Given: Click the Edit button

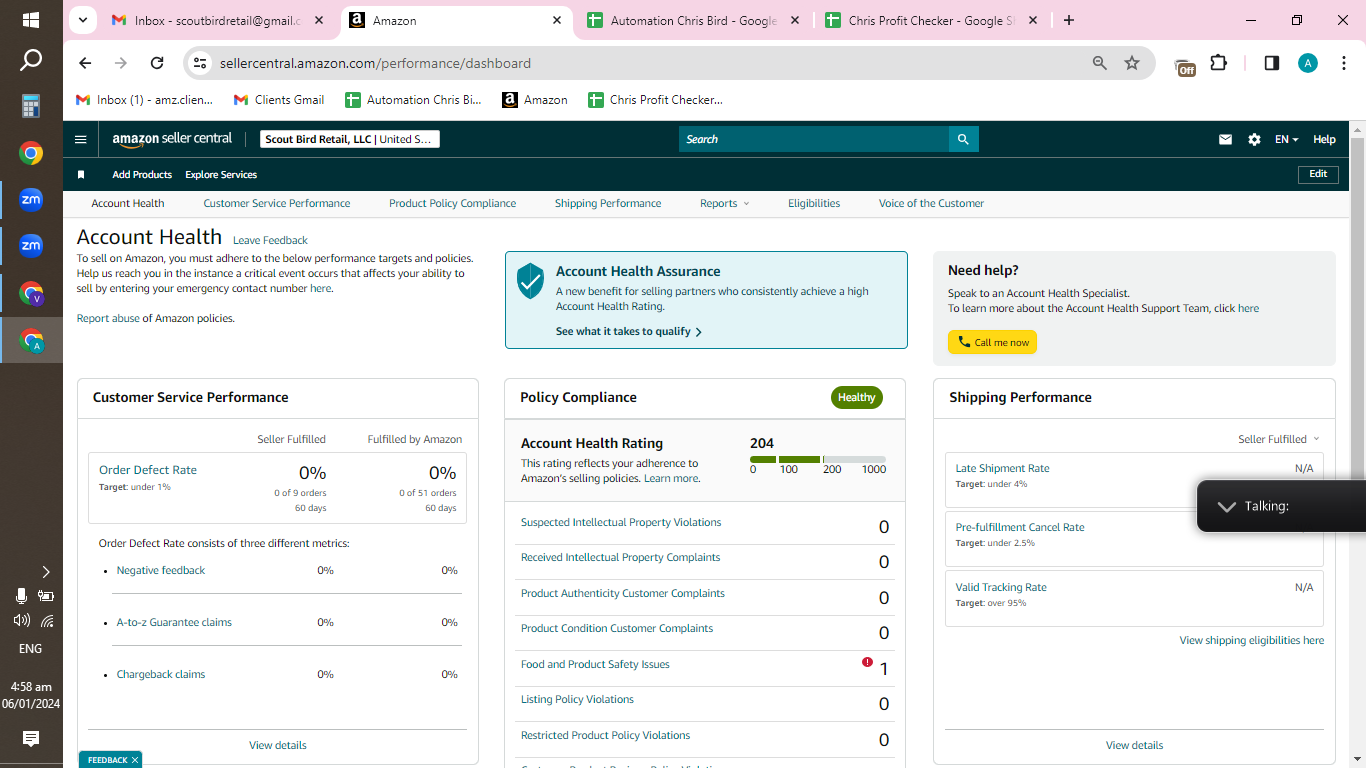Looking at the screenshot, I should click(1318, 174).
